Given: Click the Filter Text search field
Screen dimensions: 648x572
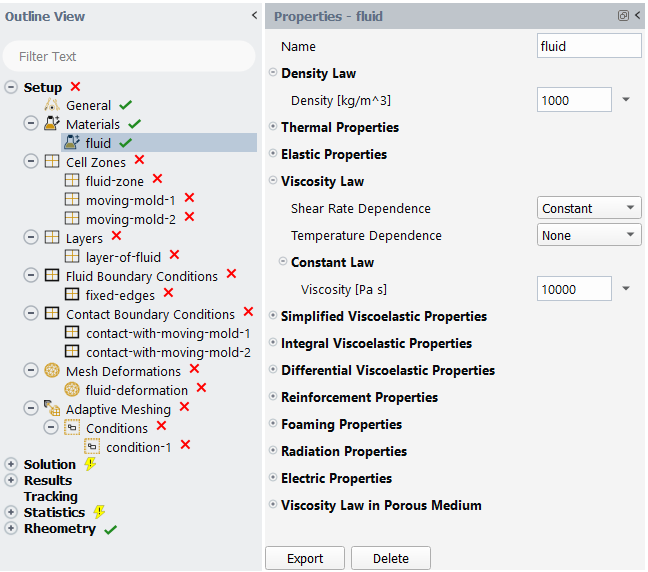Looking at the screenshot, I should (x=128, y=57).
